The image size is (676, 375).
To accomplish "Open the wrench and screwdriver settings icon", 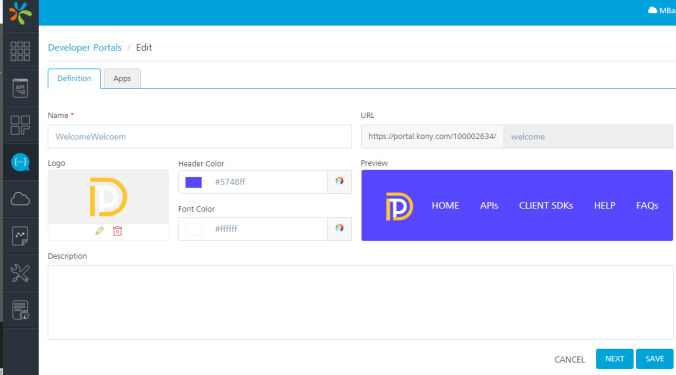I will coord(20,273).
